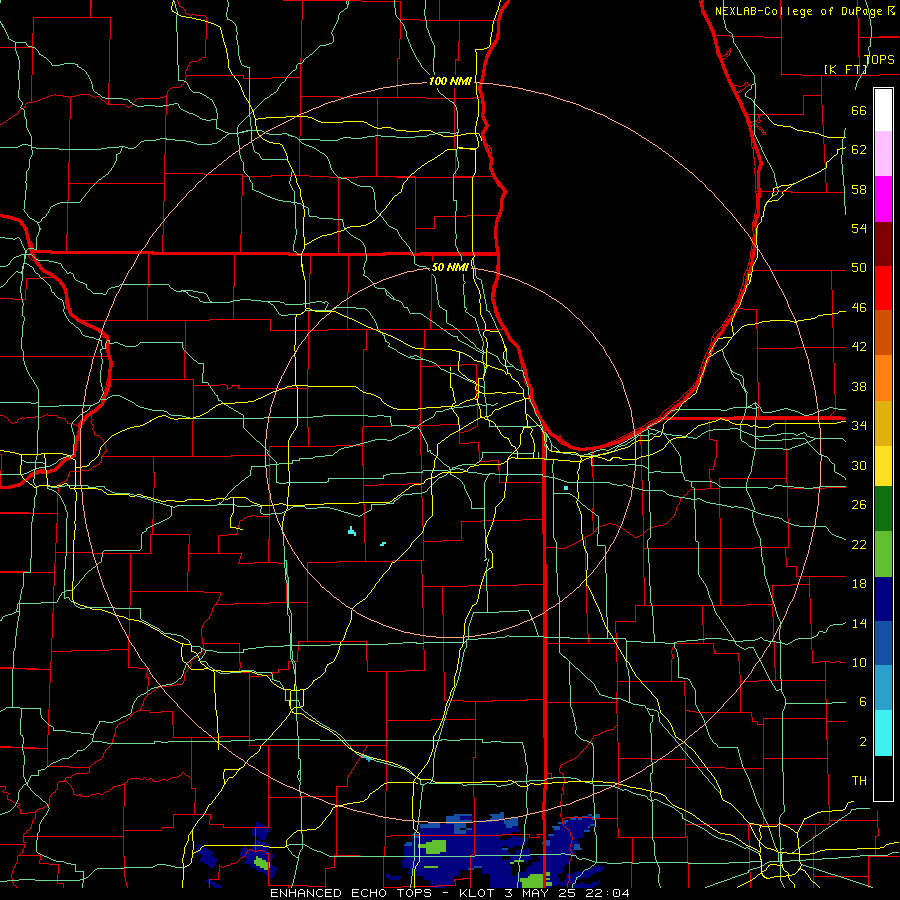Click the white swatch at the top of the legend
This screenshot has width=900, height=900.
tap(883, 110)
